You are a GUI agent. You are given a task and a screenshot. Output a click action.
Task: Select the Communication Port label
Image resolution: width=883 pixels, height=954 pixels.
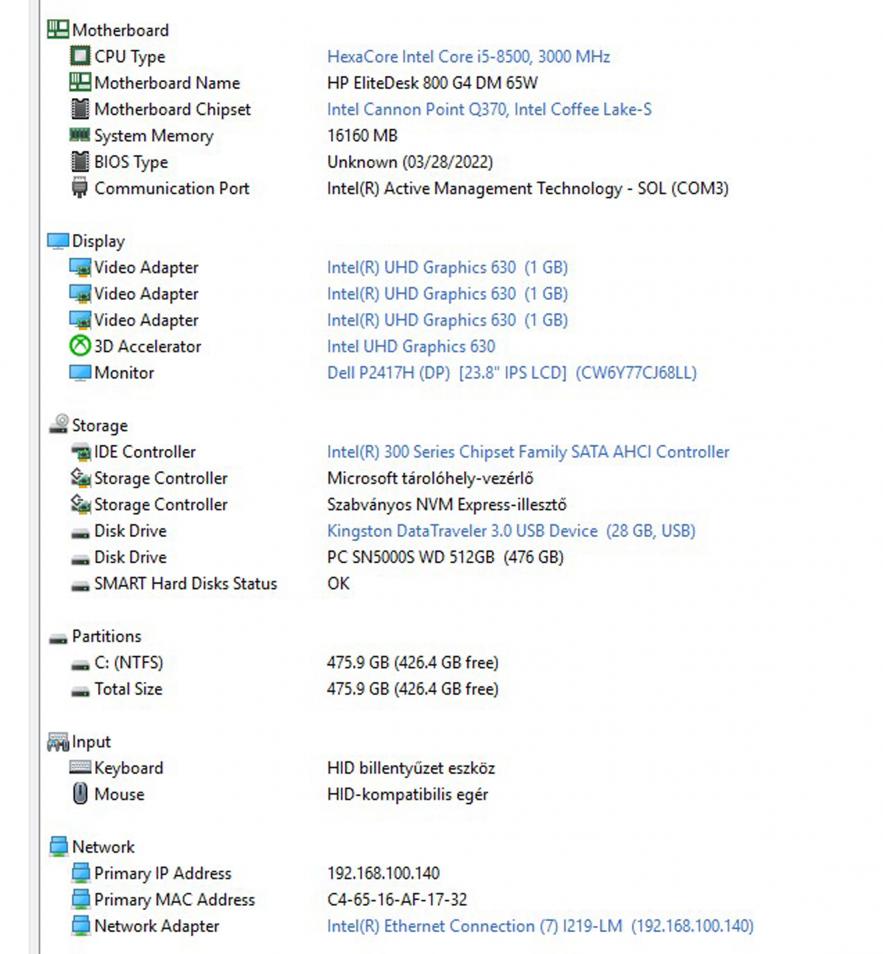[x=172, y=188]
